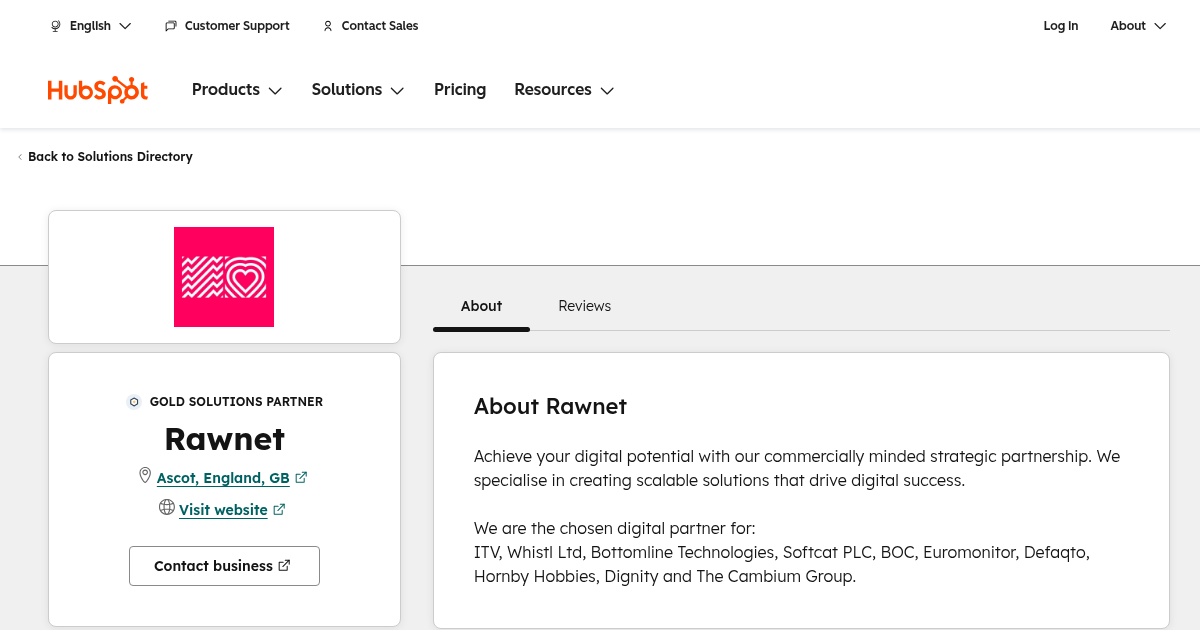1200x630 pixels.
Task: Click external link icon after Visit website
Action: pyautogui.click(x=279, y=510)
